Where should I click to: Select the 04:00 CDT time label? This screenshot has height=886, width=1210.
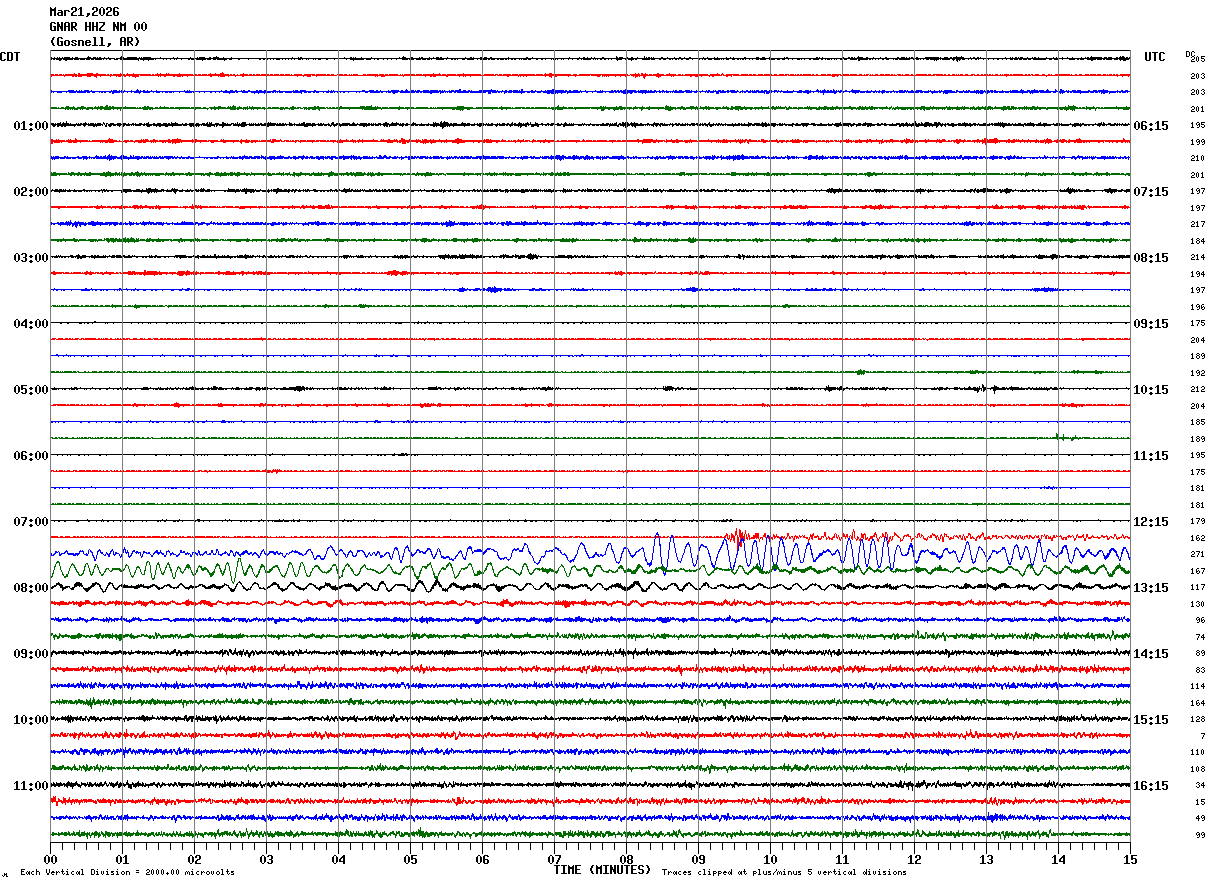(x=31, y=324)
